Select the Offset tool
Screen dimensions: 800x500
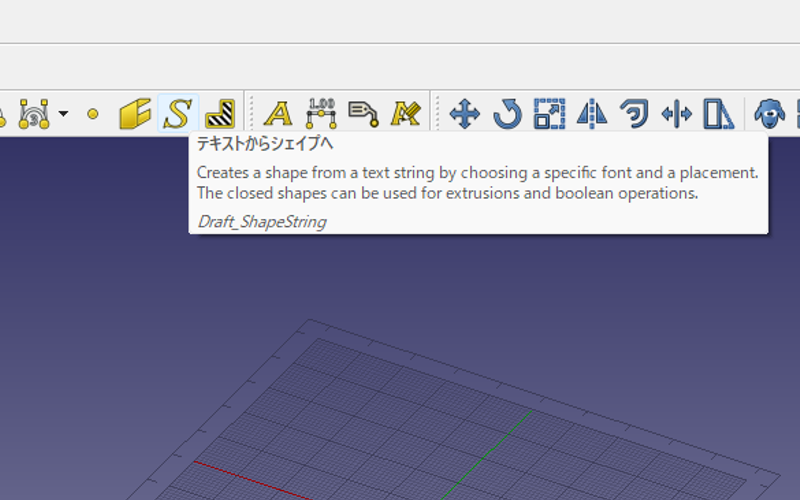(x=634, y=114)
